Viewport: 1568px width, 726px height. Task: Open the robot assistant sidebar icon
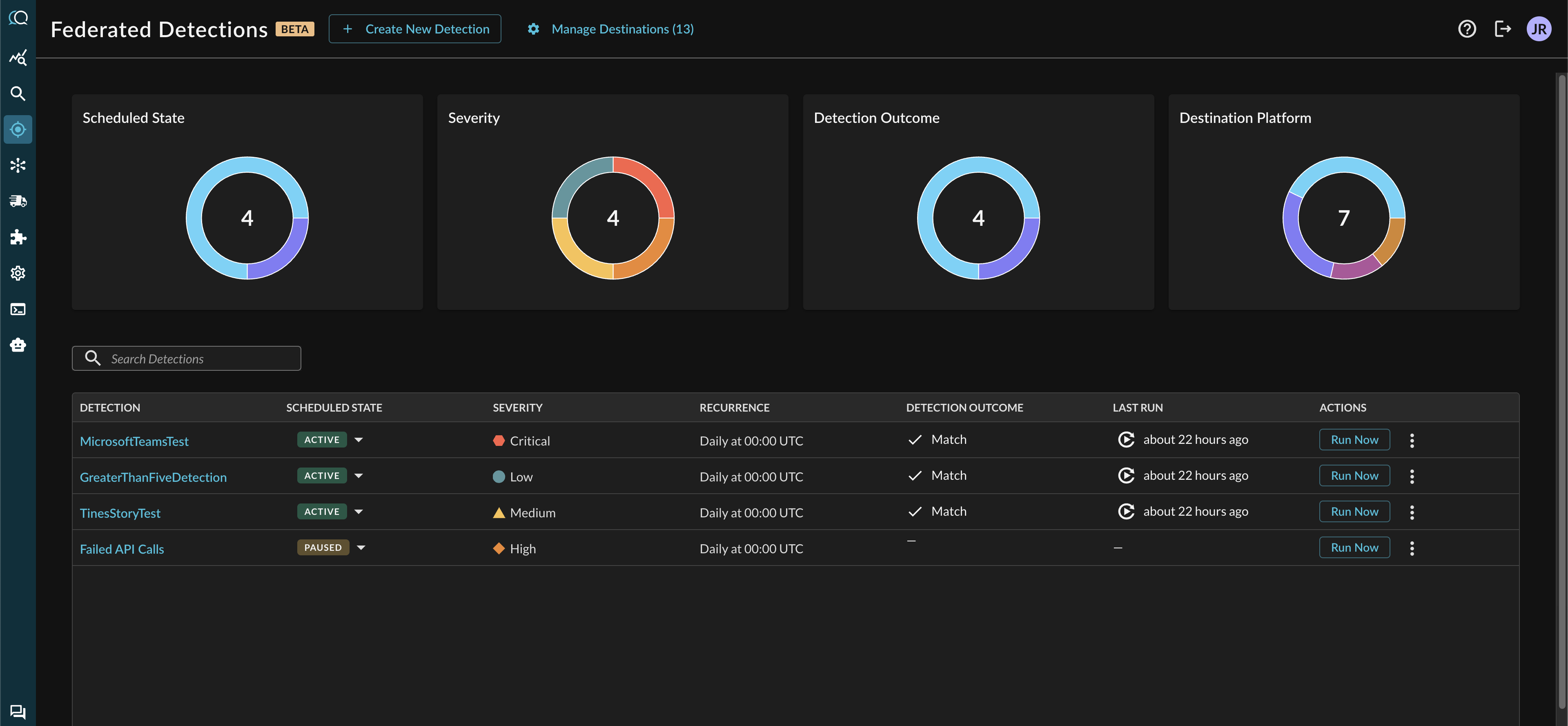(18, 345)
